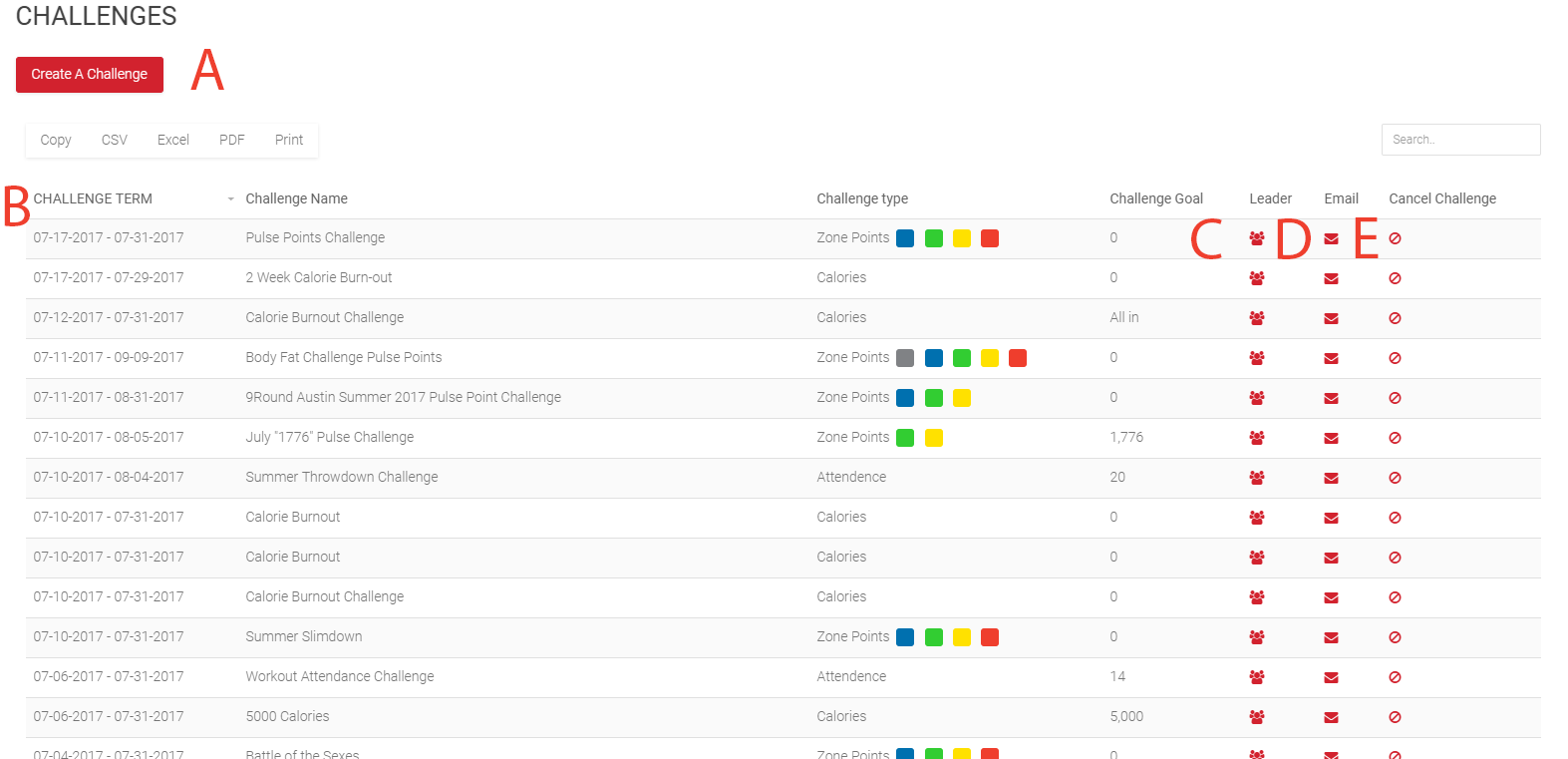
Task: Download the table as PDF
Action: tap(231, 140)
